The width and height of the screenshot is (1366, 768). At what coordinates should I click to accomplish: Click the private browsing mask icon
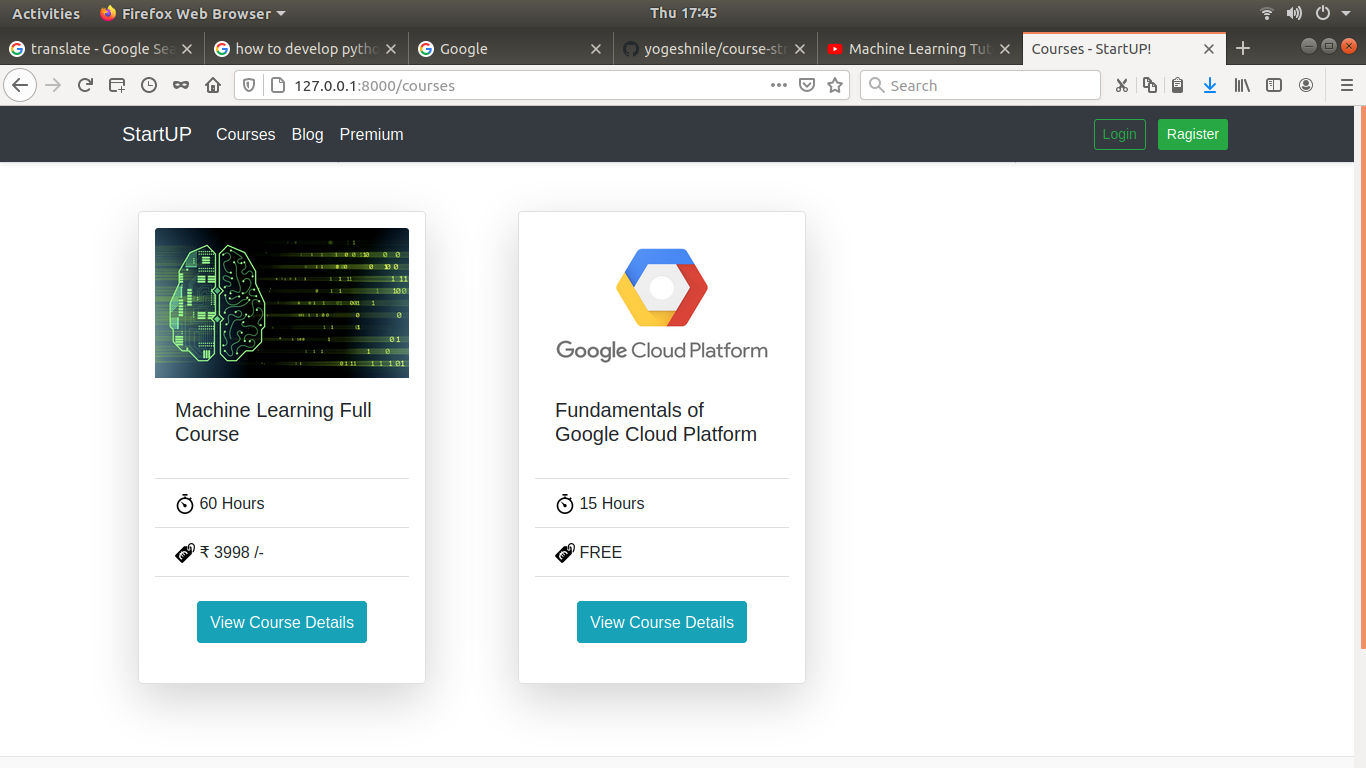tap(180, 85)
